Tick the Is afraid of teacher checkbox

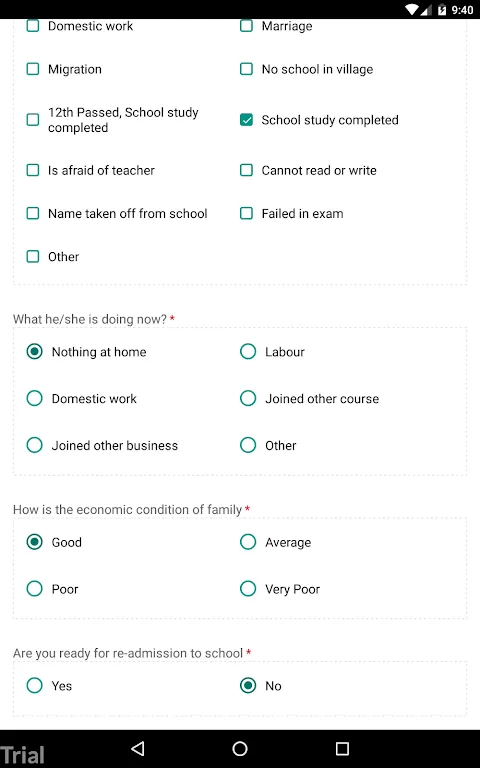click(x=33, y=170)
